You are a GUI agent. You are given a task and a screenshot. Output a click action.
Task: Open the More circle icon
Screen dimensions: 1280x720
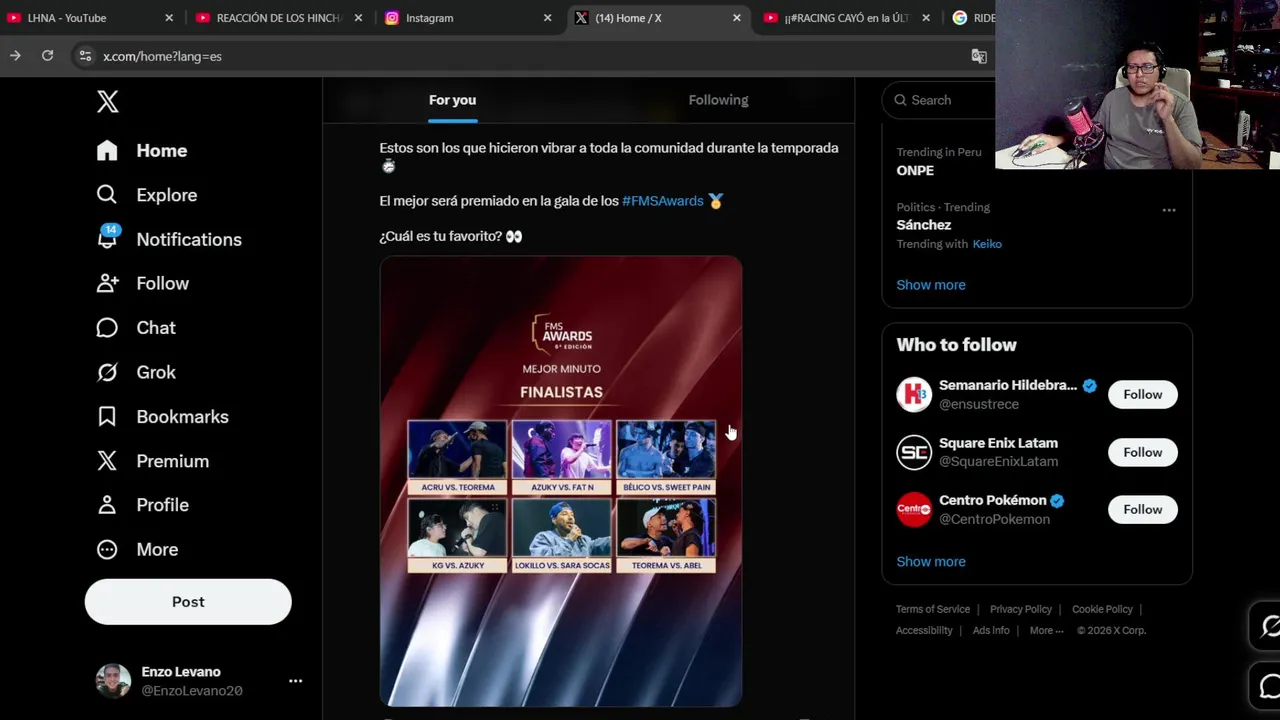click(x=107, y=549)
